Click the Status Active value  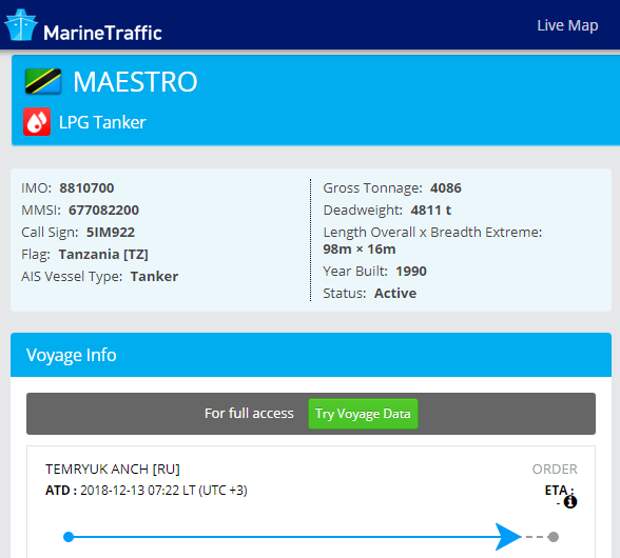point(395,293)
